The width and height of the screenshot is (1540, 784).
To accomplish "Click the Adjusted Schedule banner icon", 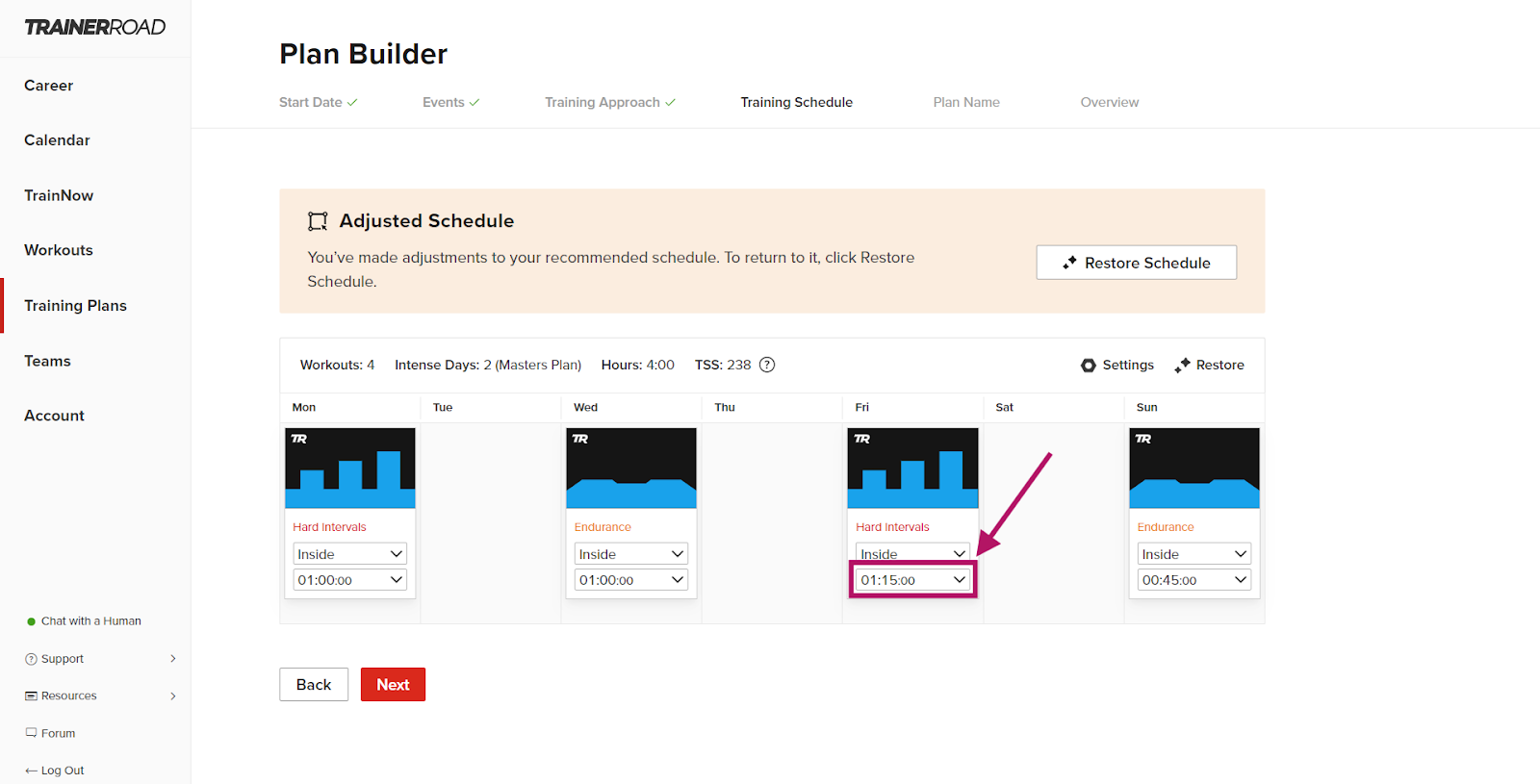I will (x=318, y=221).
